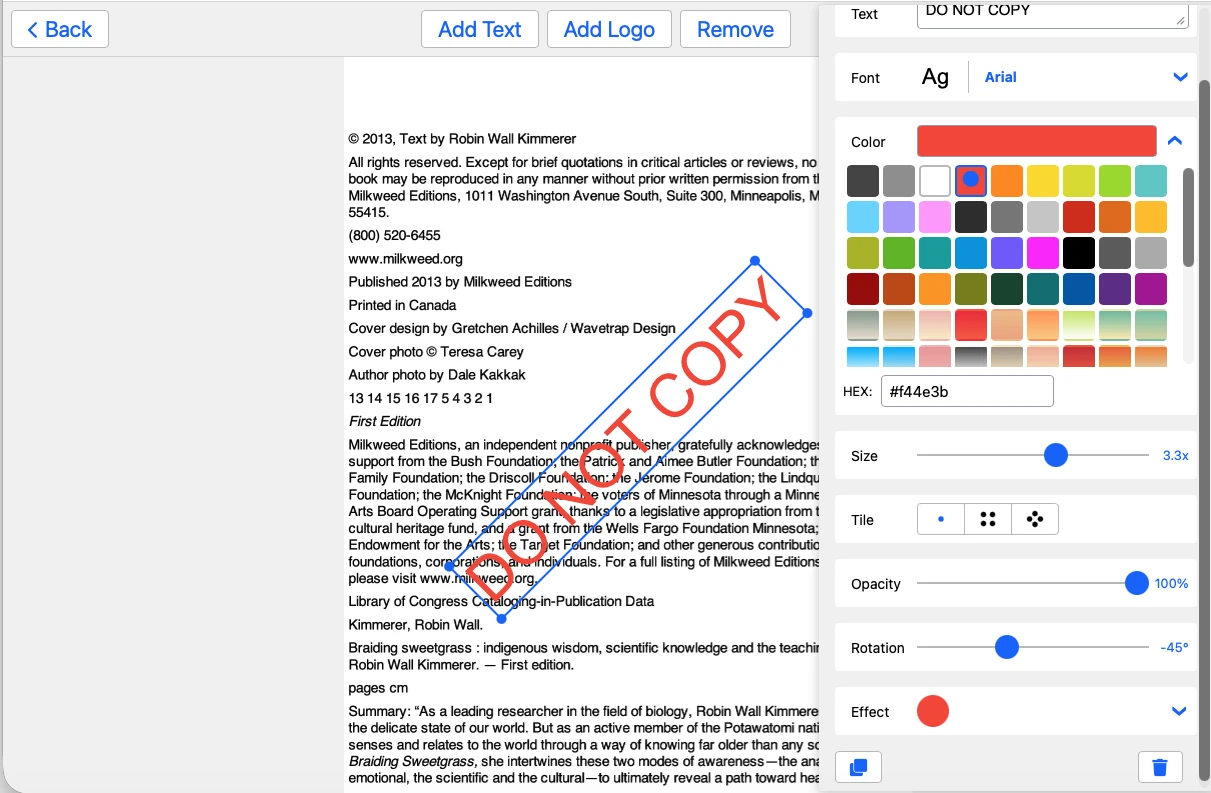Click the Add Text button

tap(479, 29)
